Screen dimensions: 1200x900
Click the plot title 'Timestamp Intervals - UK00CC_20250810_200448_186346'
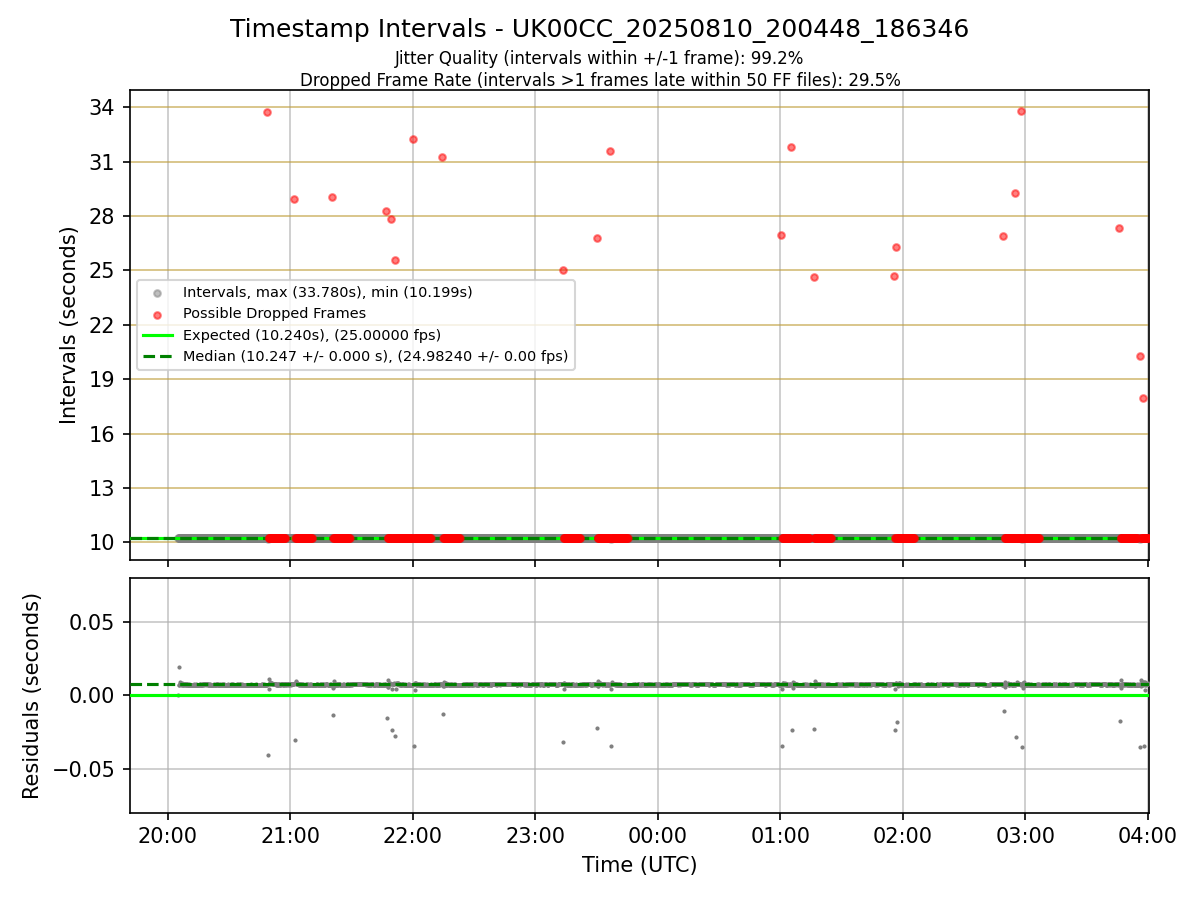(599, 29)
